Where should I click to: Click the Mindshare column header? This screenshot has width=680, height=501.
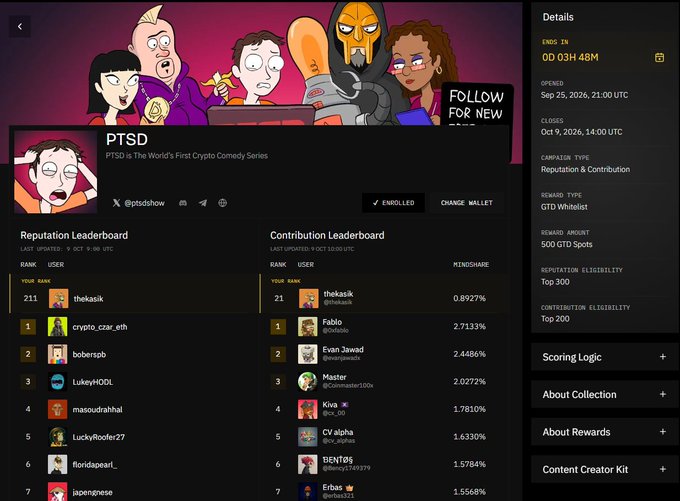click(x=471, y=265)
